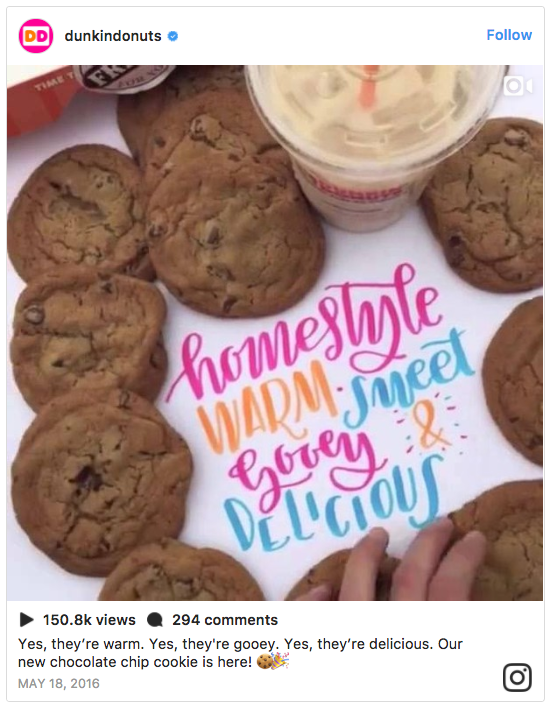Click the party popper emoji in caption
Screen dimensions: 552x710
pos(281,661)
